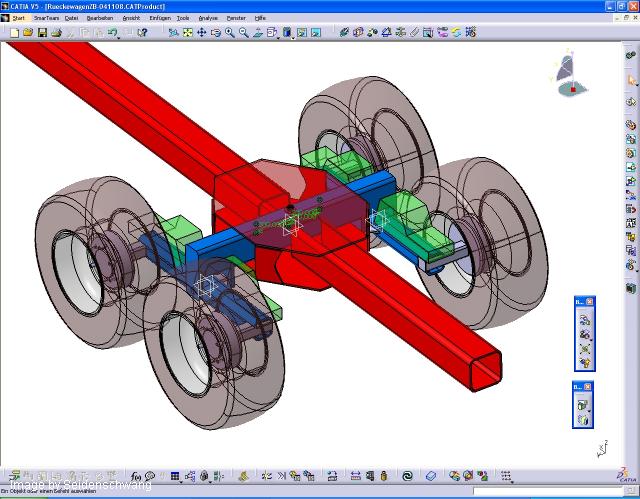This screenshot has width=640, height=499.
Task: Toggle Fly Mode in view toolbar
Action: click(173, 33)
